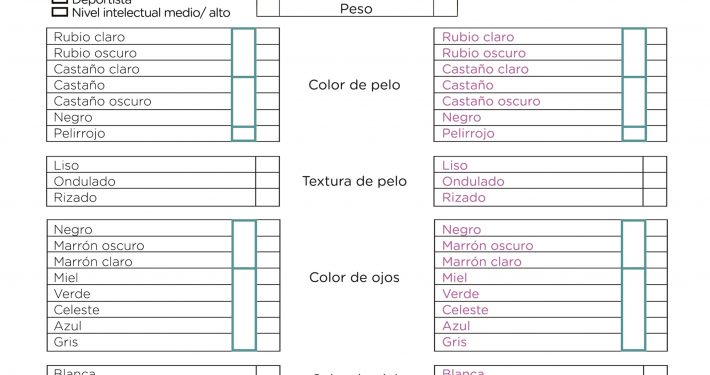Select right Marrón oscuro eye color cell
This screenshot has height=375, width=710.
tap(656, 245)
